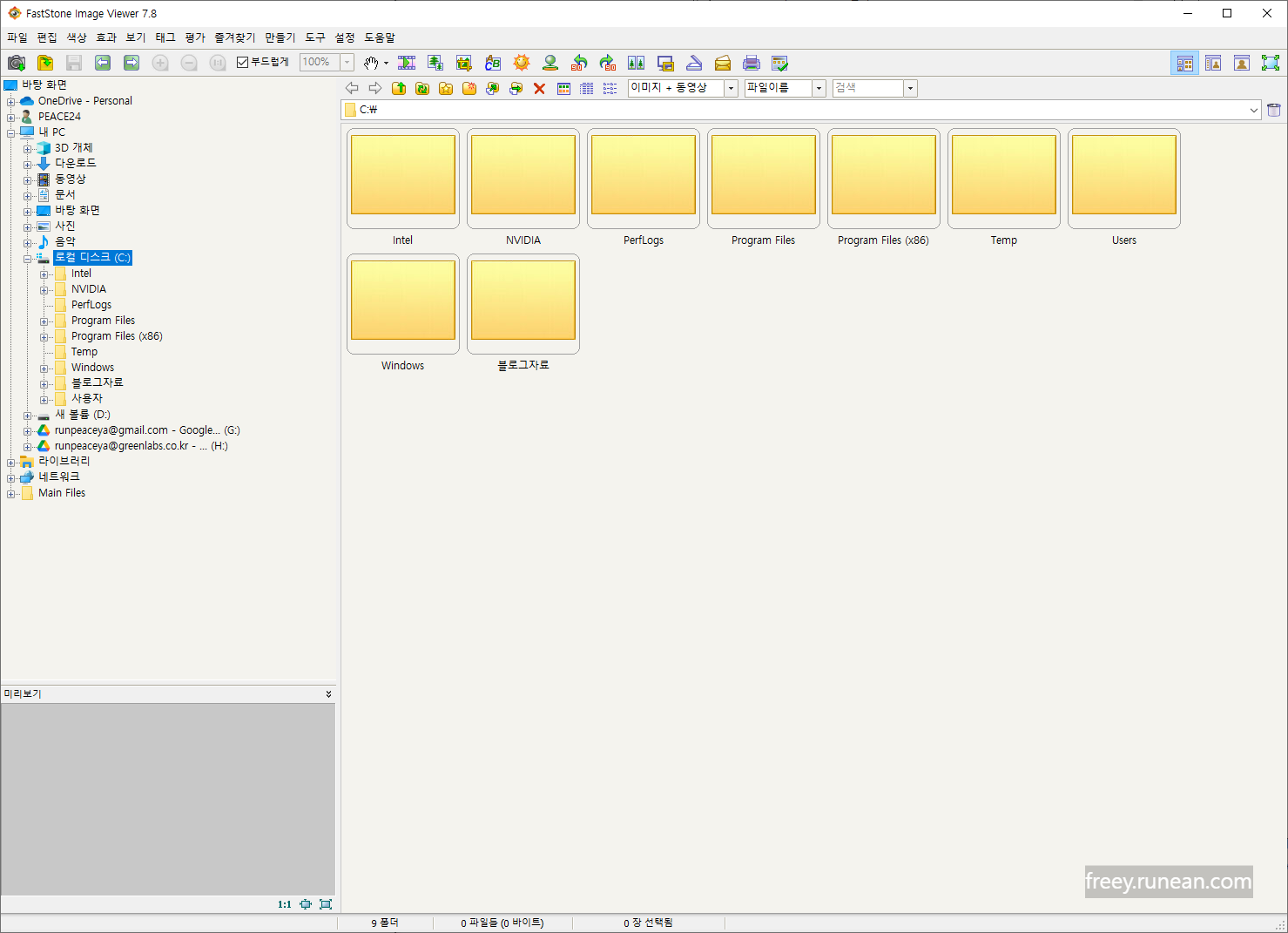This screenshot has height=933, width=1288.
Task: Click the navigate forward arrow
Action: point(375,88)
